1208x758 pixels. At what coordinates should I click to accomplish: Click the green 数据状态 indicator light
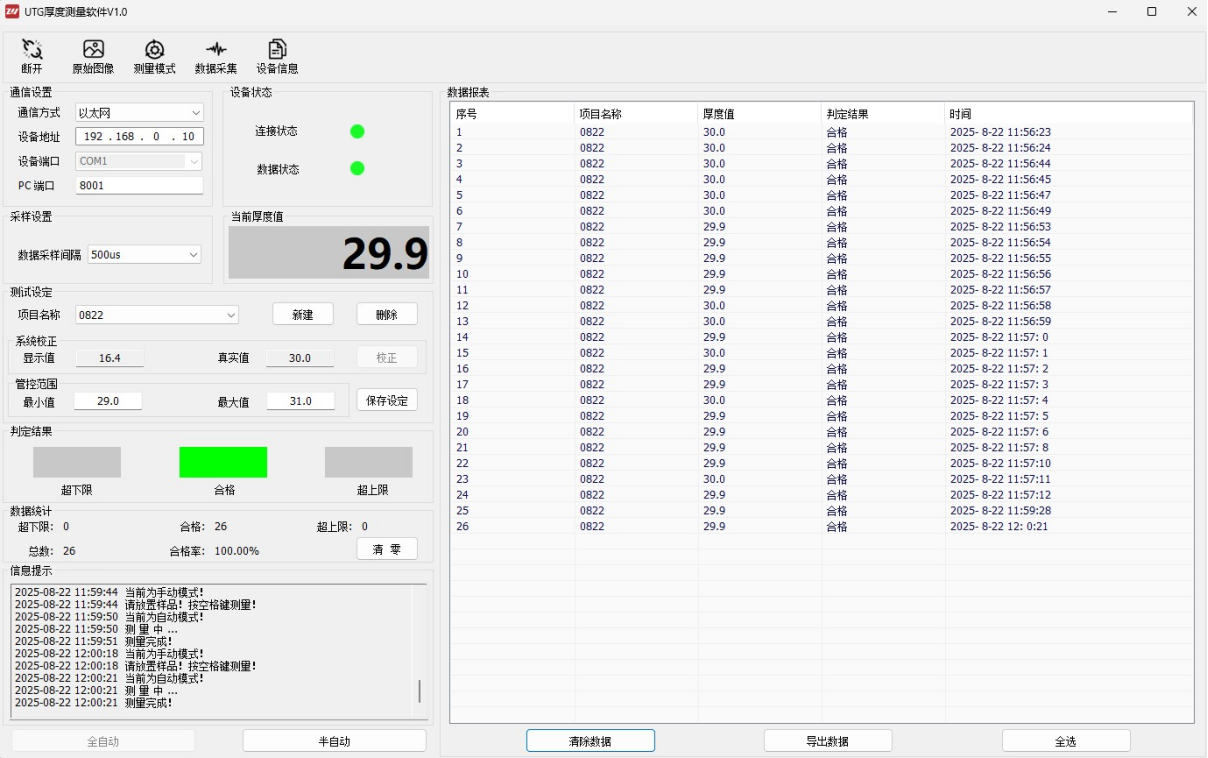(357, 168)
